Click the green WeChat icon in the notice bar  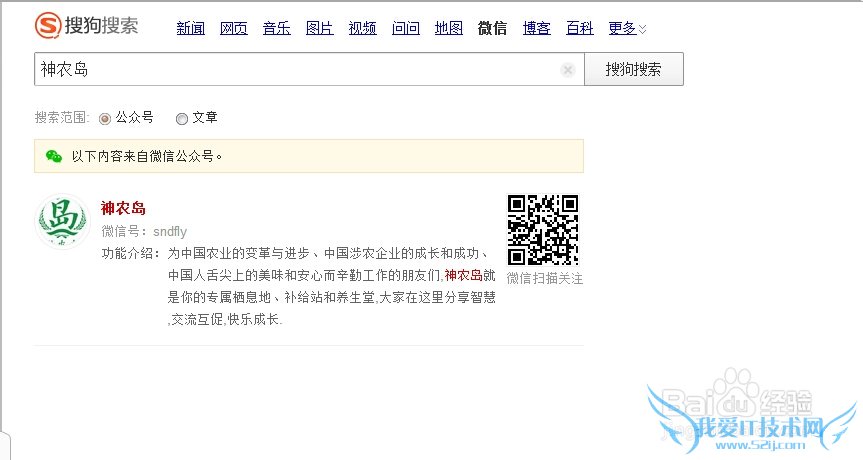[54, 156]
